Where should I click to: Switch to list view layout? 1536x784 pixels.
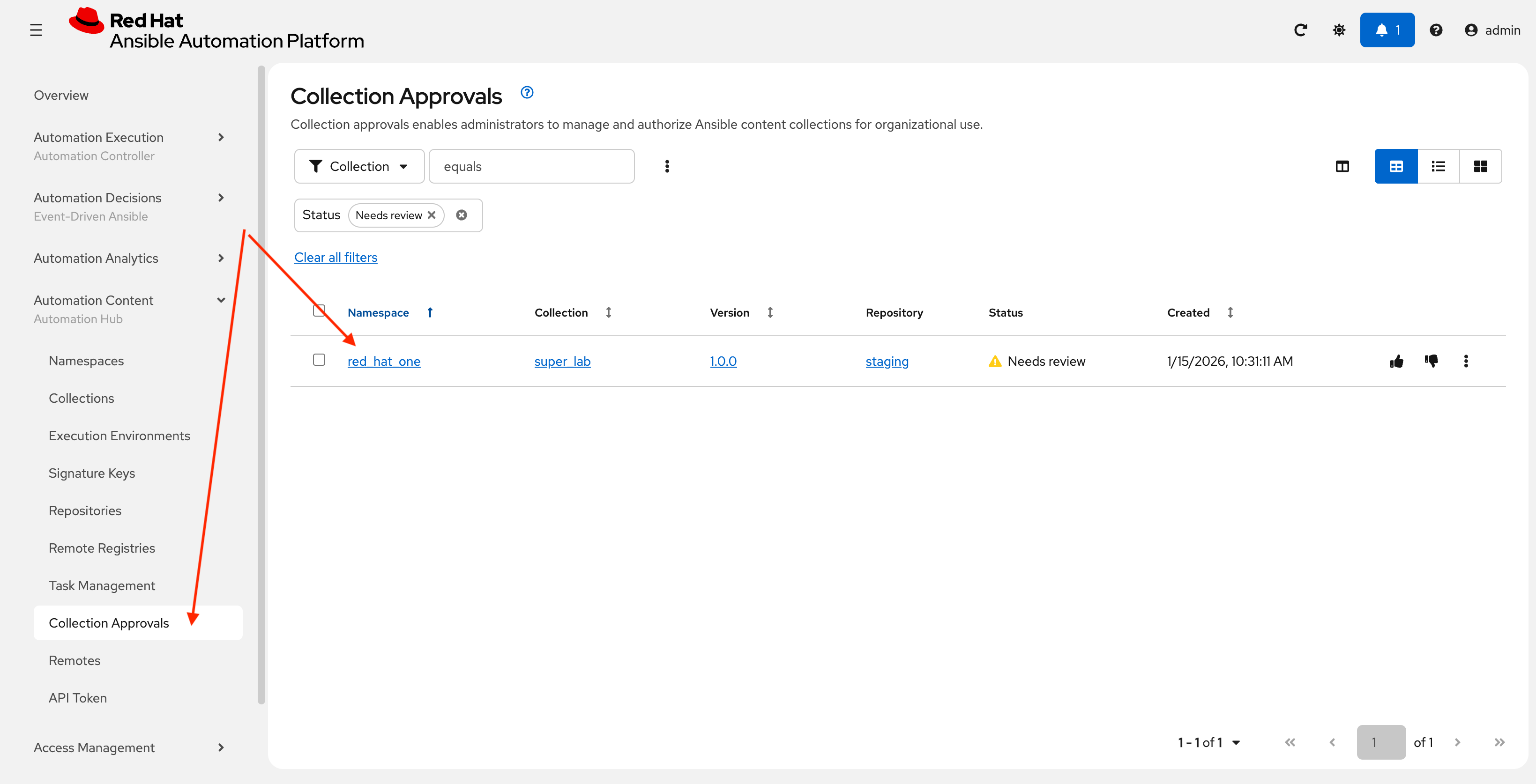pyautogui.click(x=1438, y=166)
